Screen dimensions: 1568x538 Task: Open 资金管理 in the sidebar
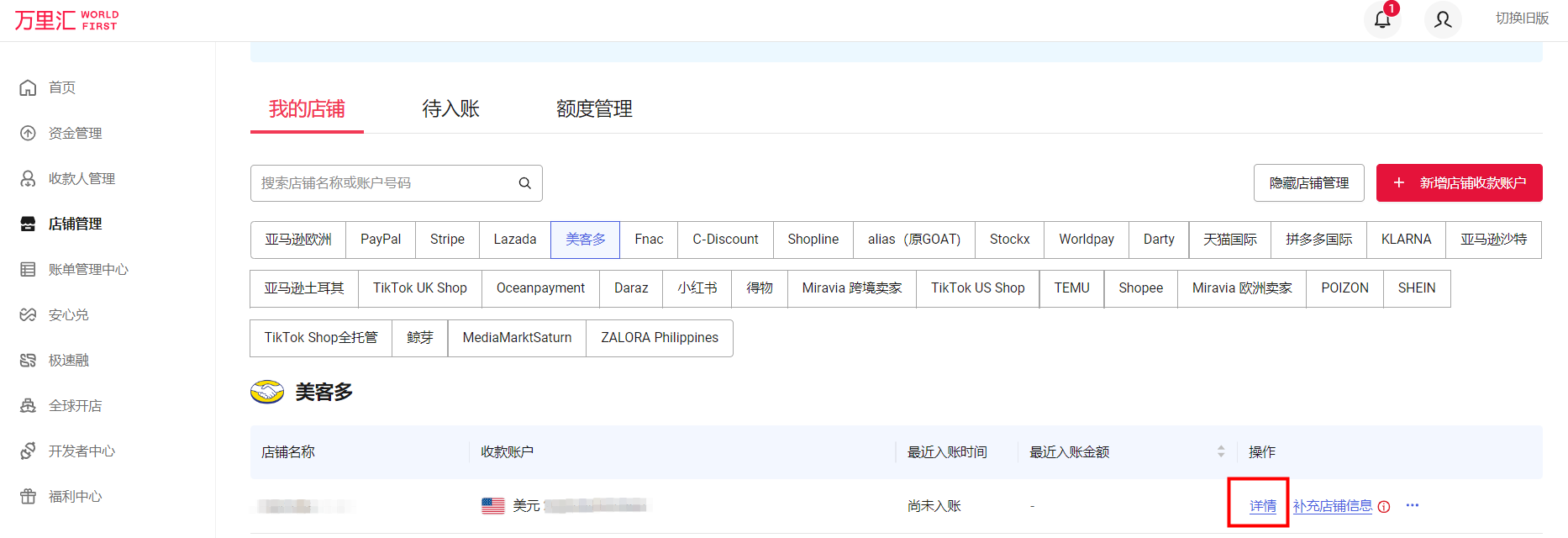(x=75, y=133)
